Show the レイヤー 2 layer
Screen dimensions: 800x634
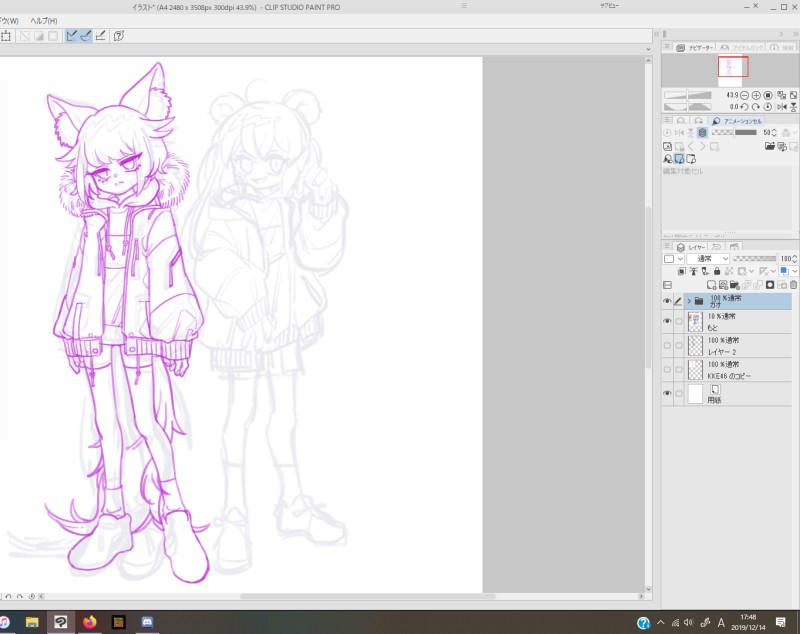[666, 346]
